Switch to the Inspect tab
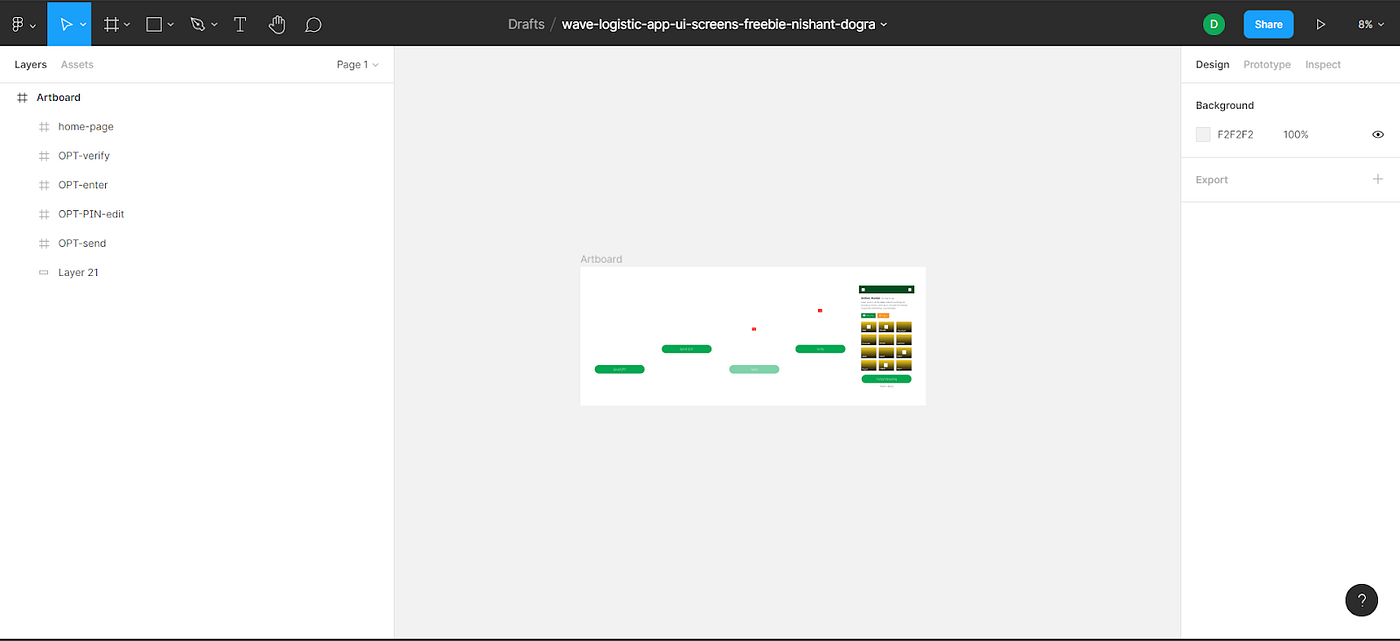 point(1323,64)
